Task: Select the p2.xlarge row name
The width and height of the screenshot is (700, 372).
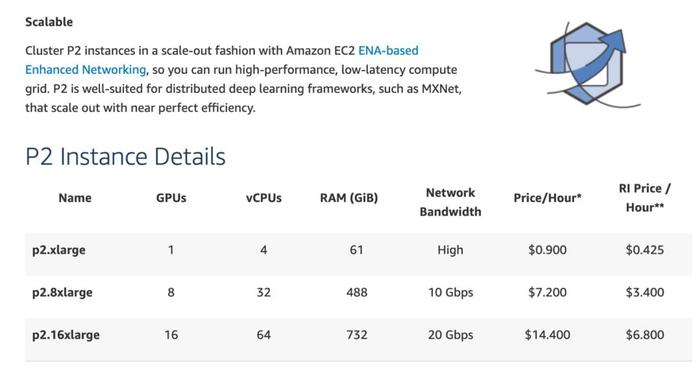Action: click(x=58, y=250)
